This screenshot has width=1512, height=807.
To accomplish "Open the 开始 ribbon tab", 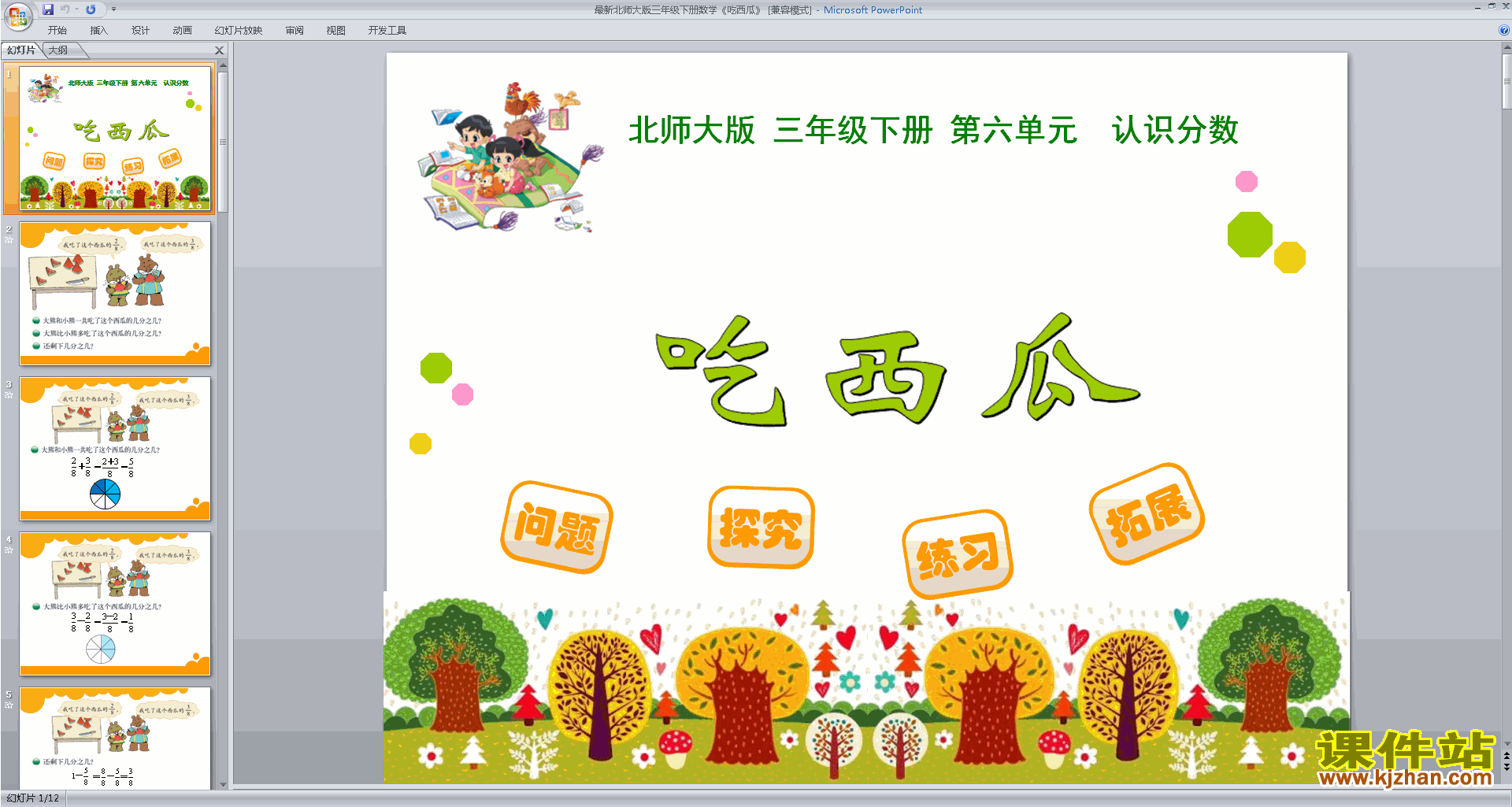I will point(57,31).
